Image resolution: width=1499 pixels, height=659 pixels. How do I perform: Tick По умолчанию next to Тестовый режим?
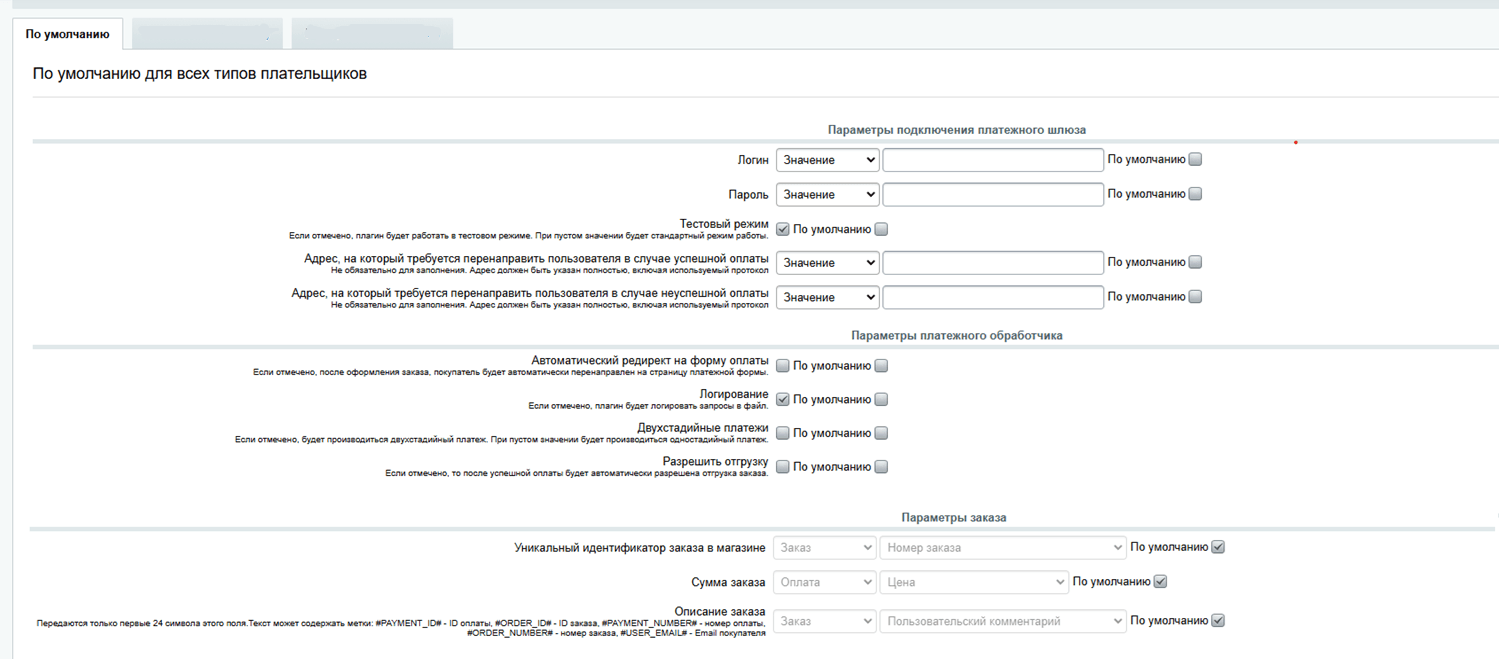pyautogui.click(x=881, y=229)
